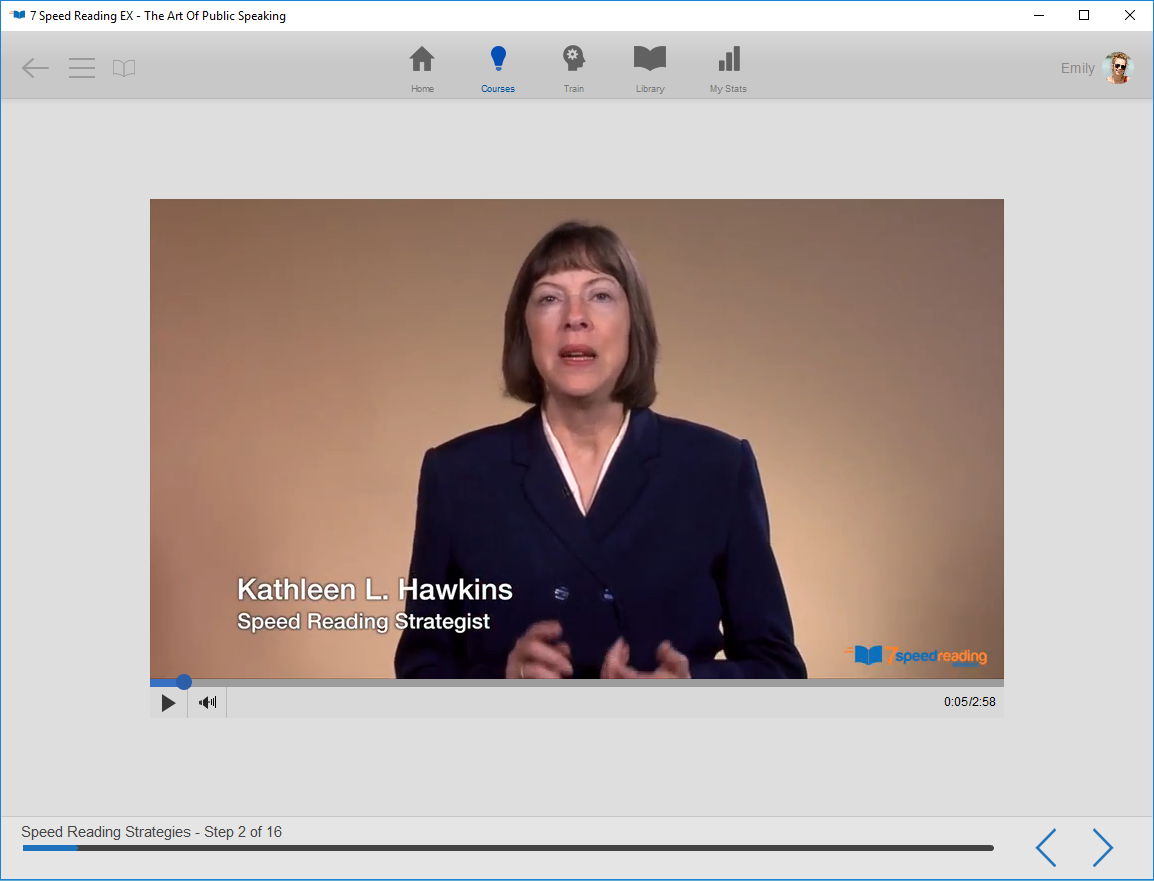The width and height of the screenshot is (1154, 881).
Task: Advance to the next step with the right chevron
Action: (x=1102, y=847)
